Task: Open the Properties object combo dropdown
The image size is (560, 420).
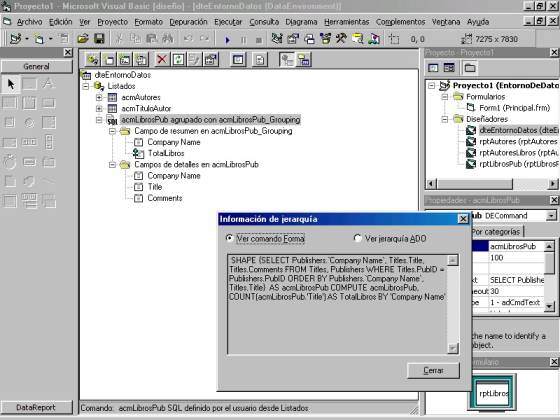Action: 551,215
